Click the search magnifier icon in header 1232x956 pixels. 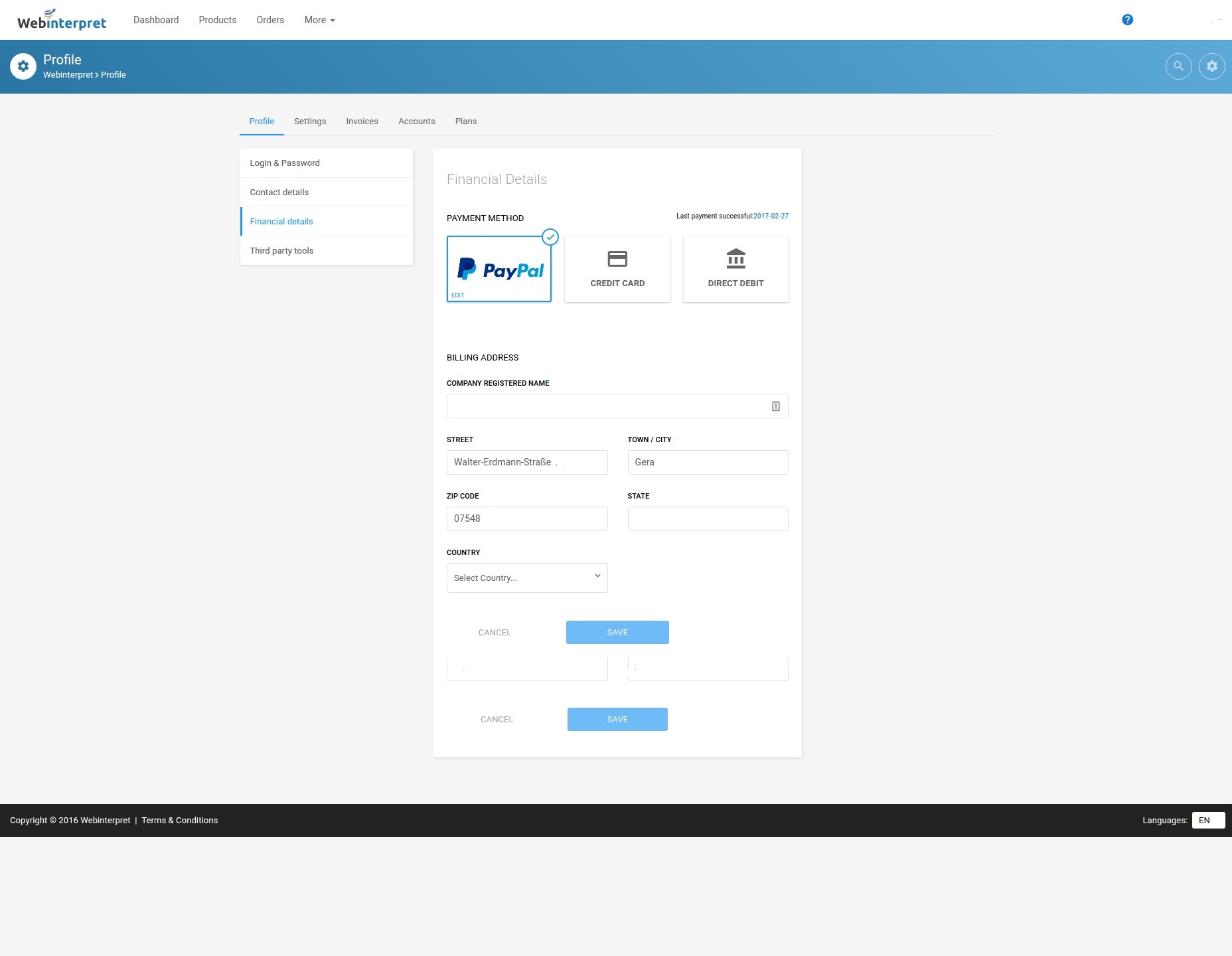(x=1178, y=66)
